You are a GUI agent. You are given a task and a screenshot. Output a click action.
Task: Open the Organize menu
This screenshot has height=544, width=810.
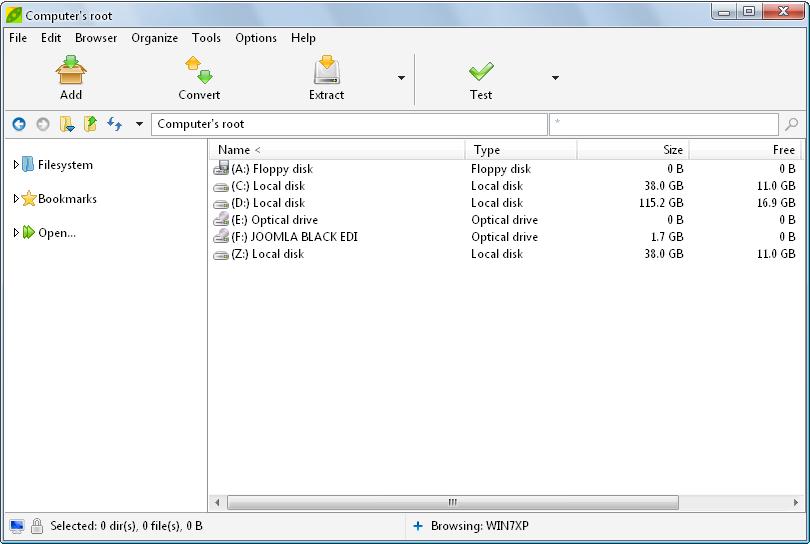(x=154, y=38)
